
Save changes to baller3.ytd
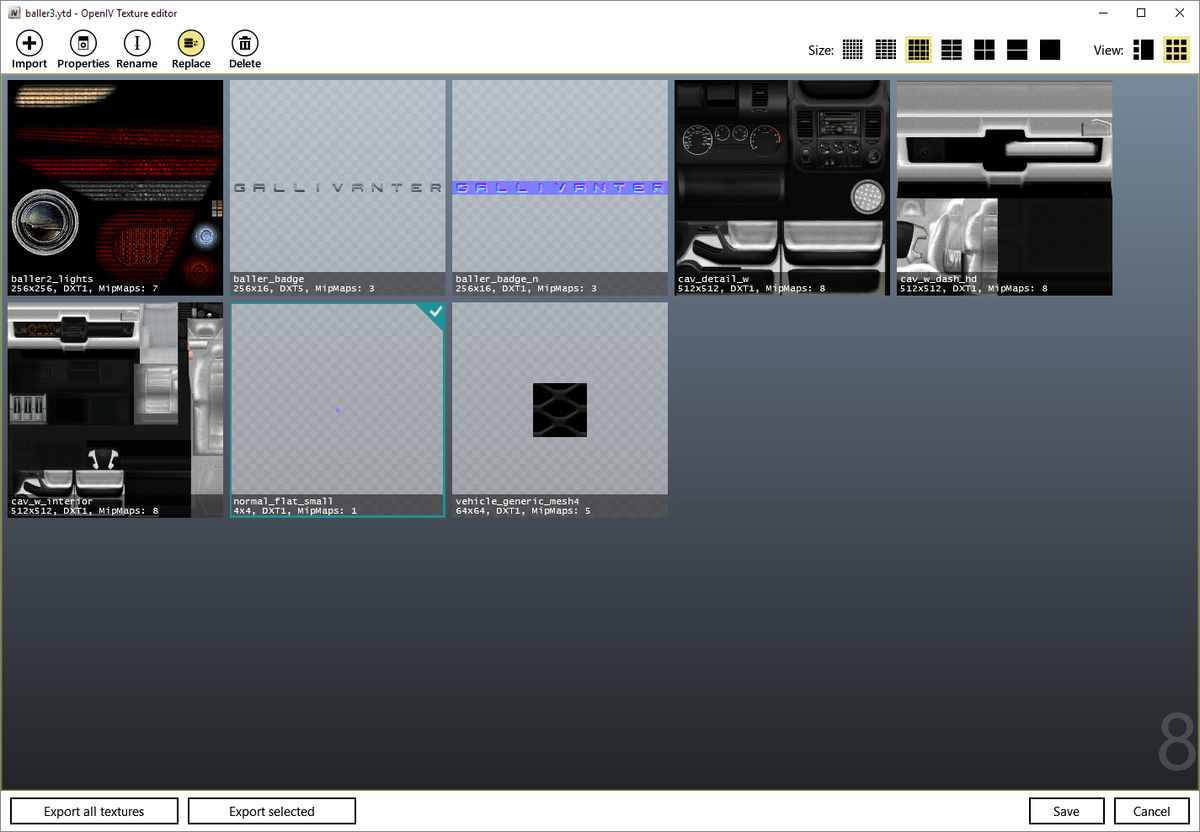click(1066, 810)
